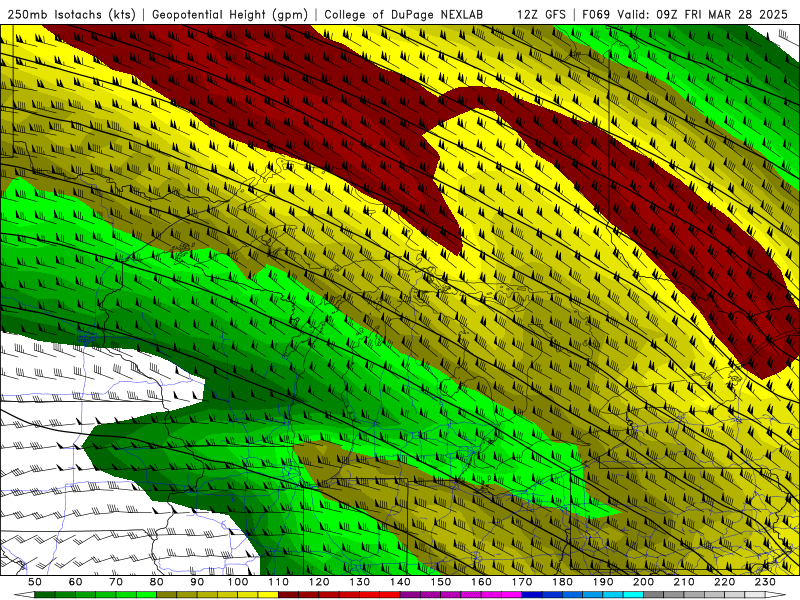
Task: Select the 90 knots legend label
Action: [197, 582]
